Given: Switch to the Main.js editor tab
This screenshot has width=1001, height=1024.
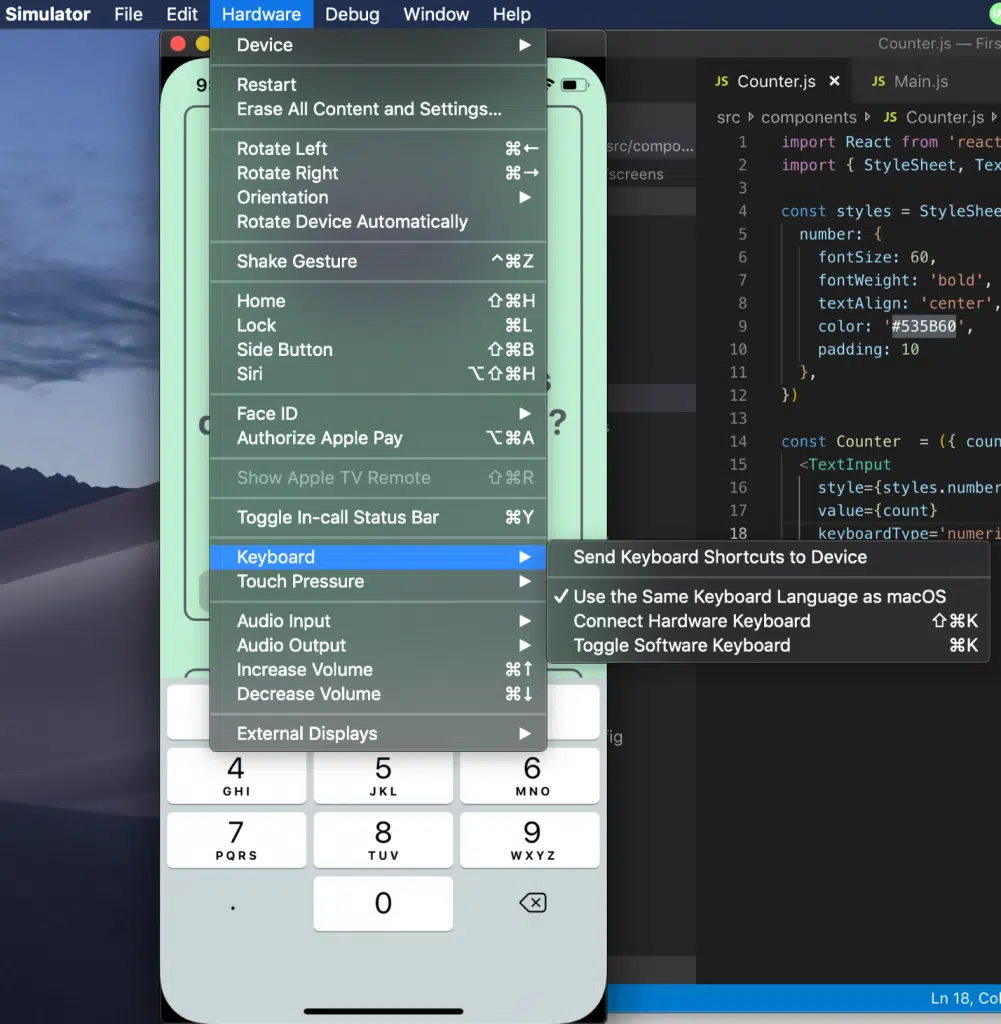Looking at the screenshot, I should point(920,82).
